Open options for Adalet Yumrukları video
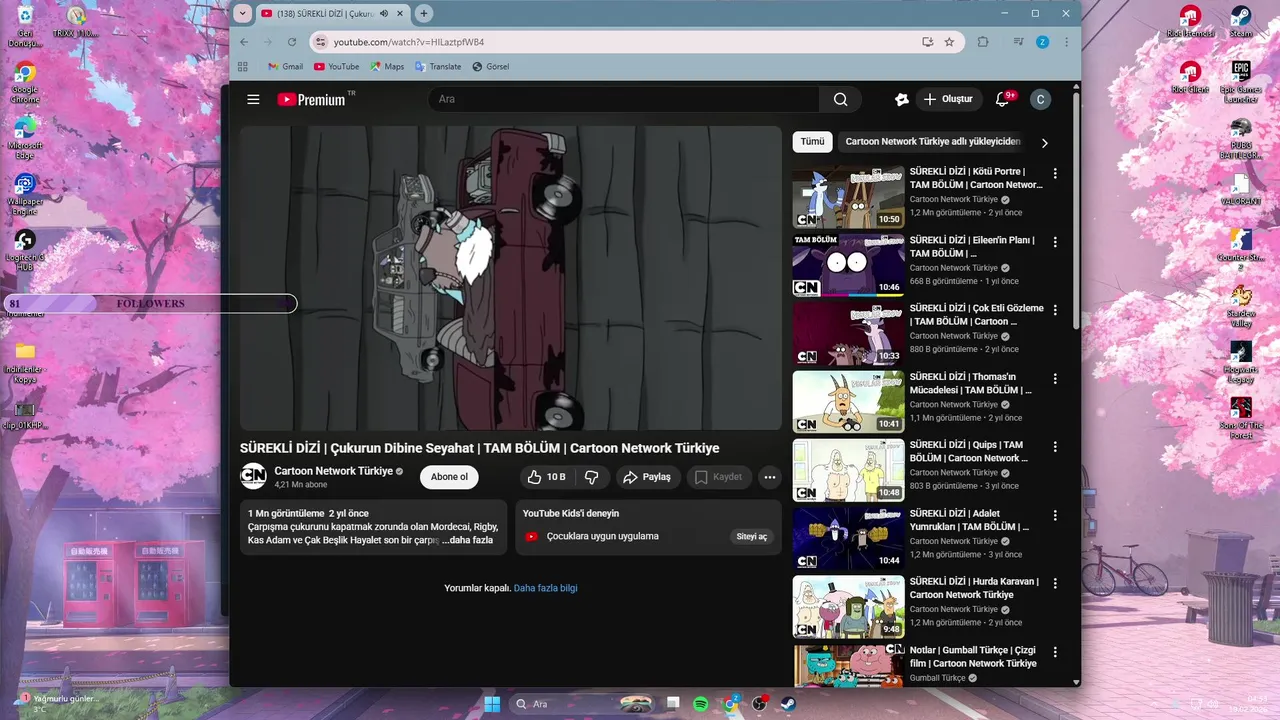This screenshot has height=720, width=1280. click(x=1054, y=515)
